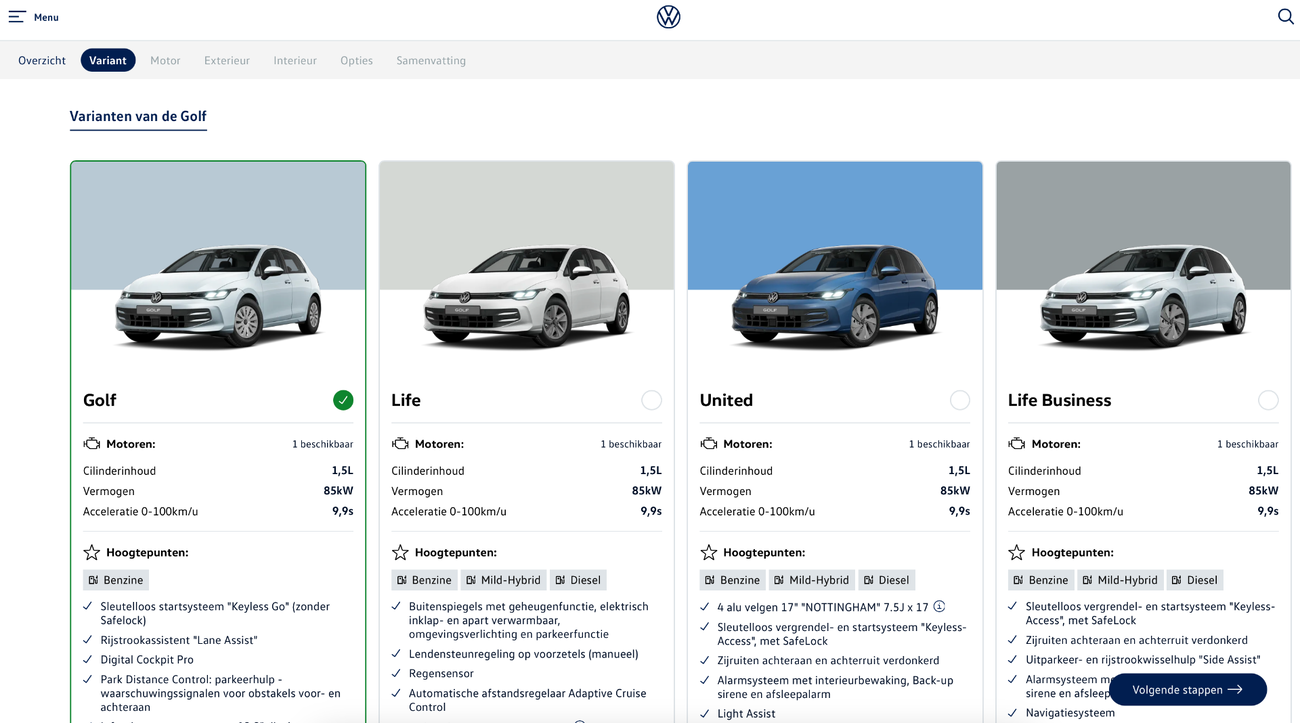Click the engine icon in the United card
Image resolution: width=1300 pixels, height=723 pixels.
point(709,444)
